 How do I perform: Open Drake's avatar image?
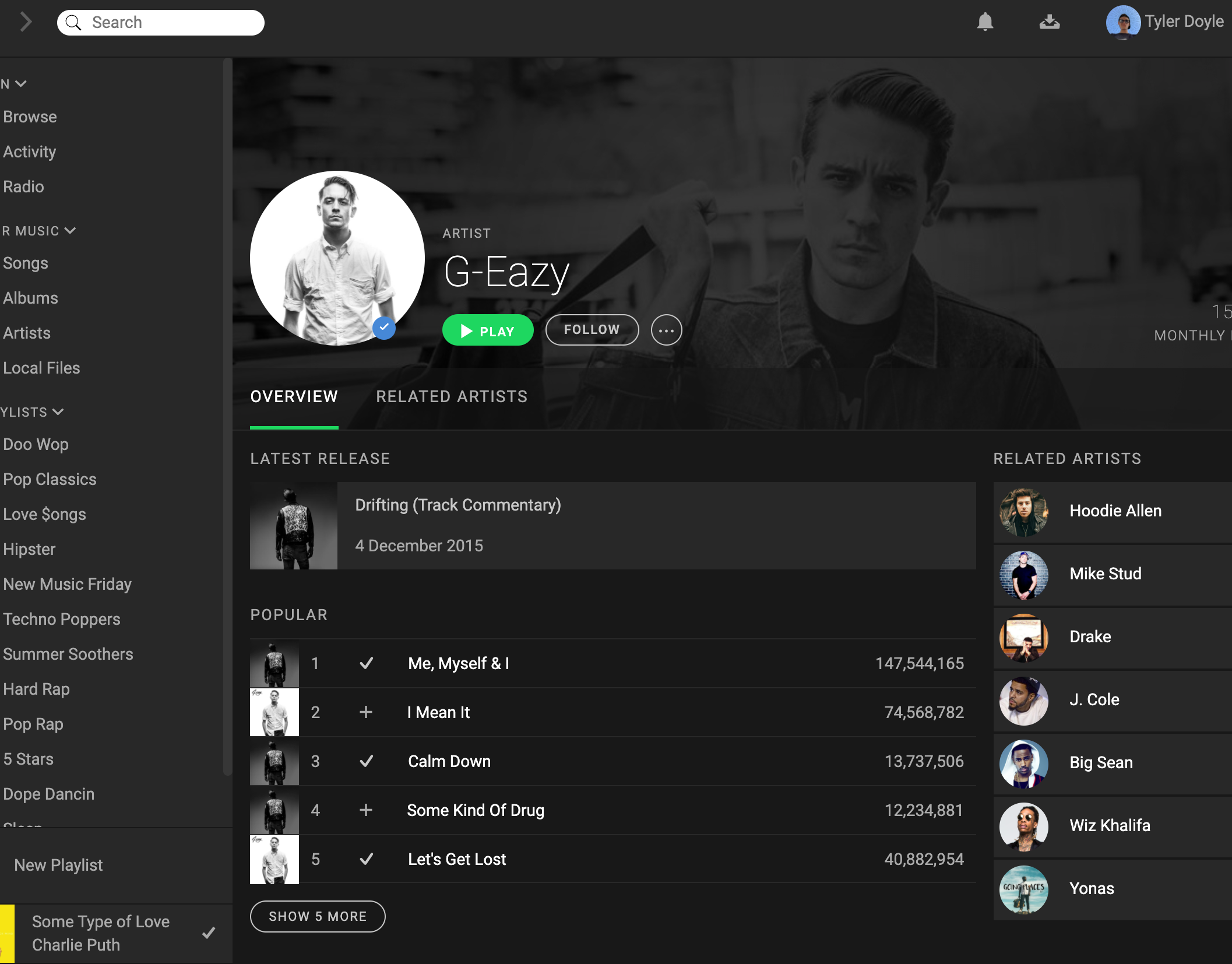[1024, 638]
